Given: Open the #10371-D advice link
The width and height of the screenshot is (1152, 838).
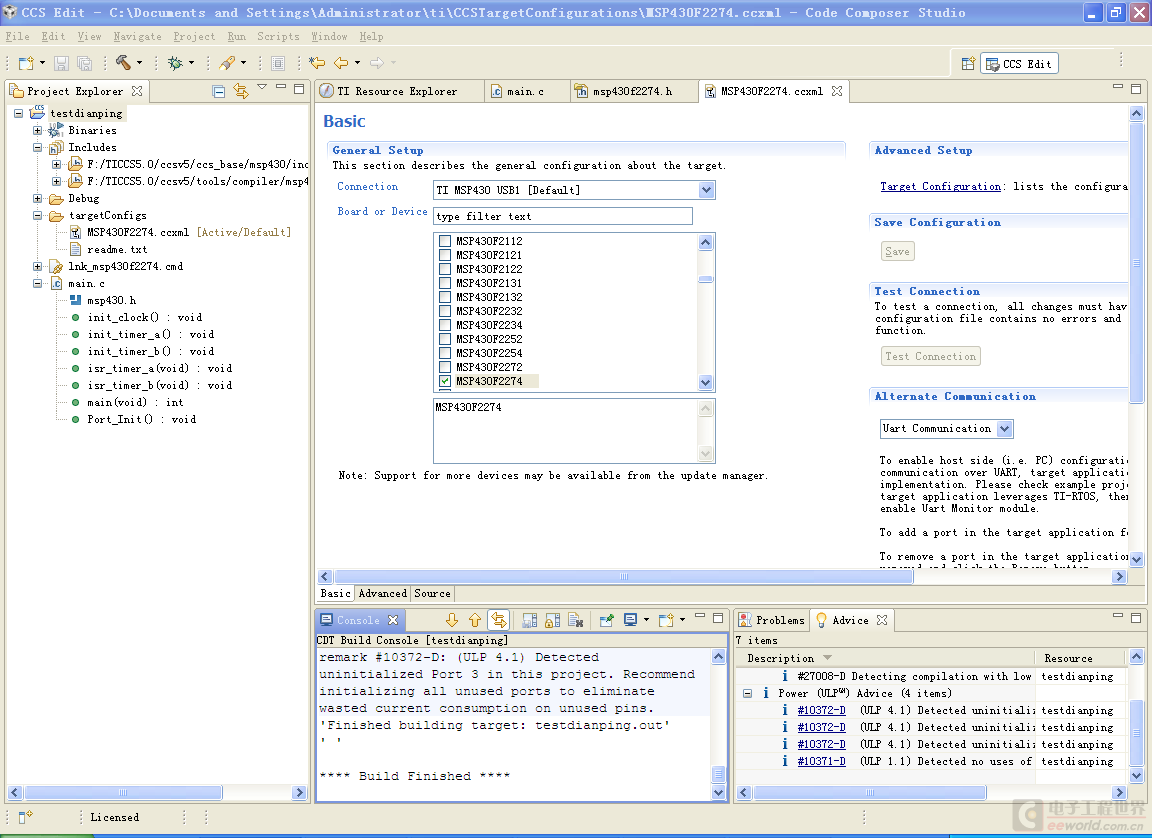Looking at the screenshot, I should [x=821, y=762].
